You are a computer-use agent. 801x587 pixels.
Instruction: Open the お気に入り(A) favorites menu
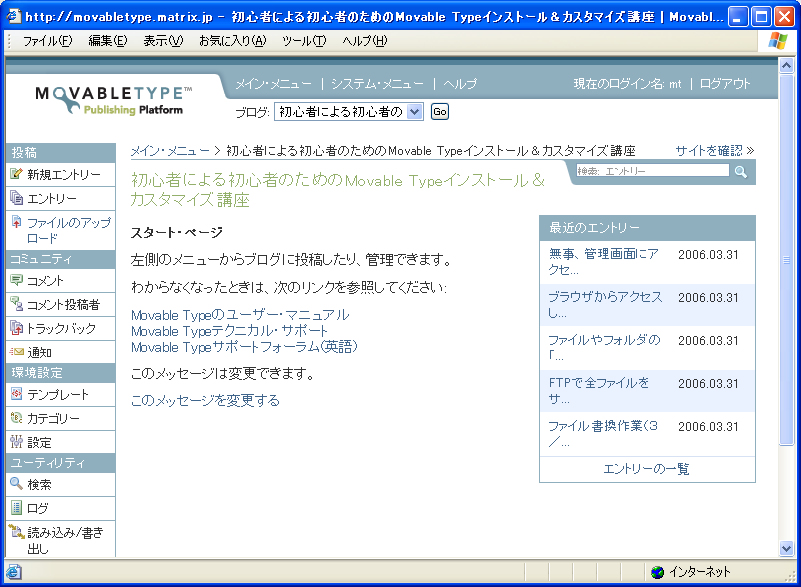(232, 41)
